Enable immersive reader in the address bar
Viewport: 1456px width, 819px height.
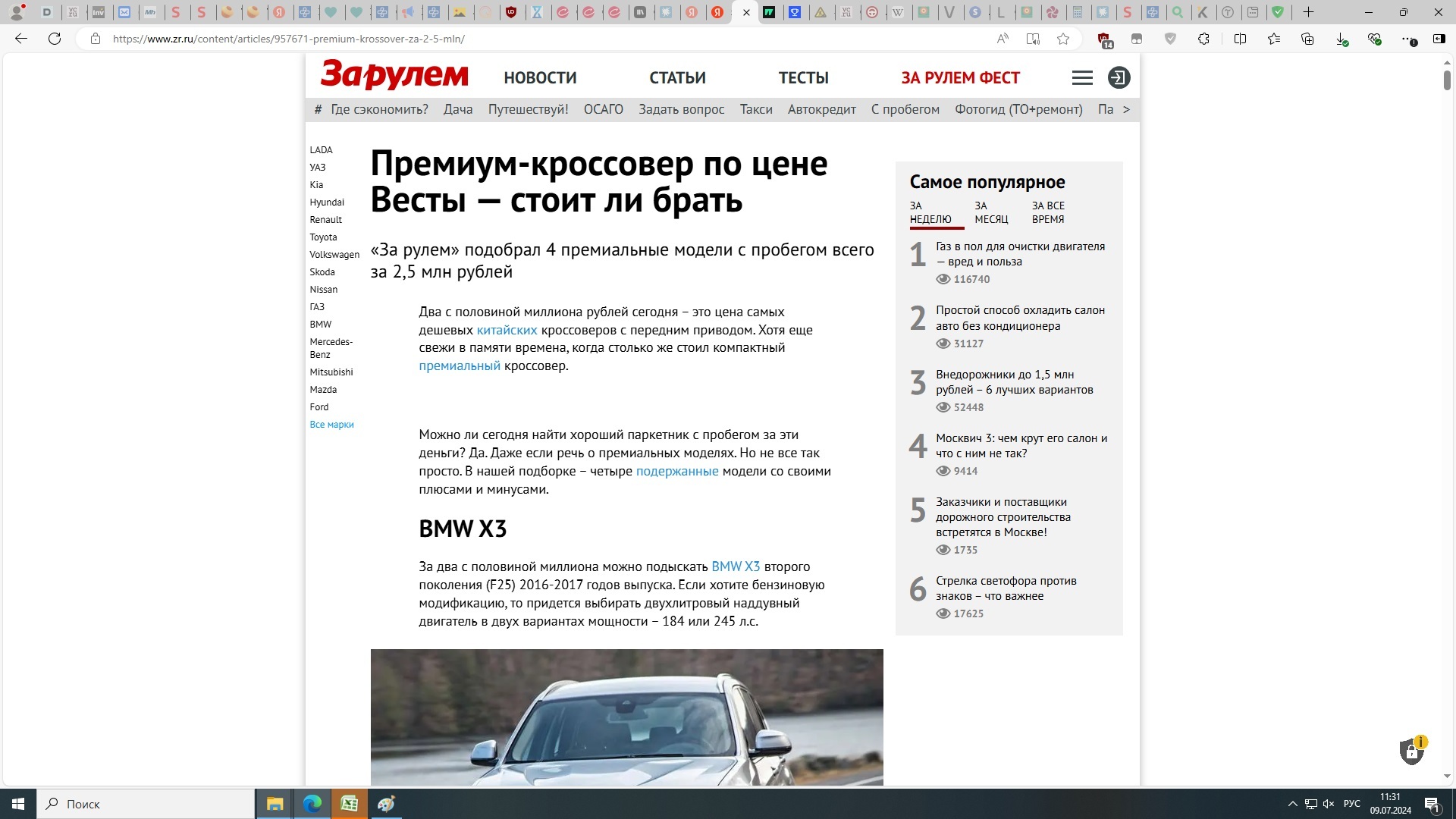click(x=1033, y=39)
